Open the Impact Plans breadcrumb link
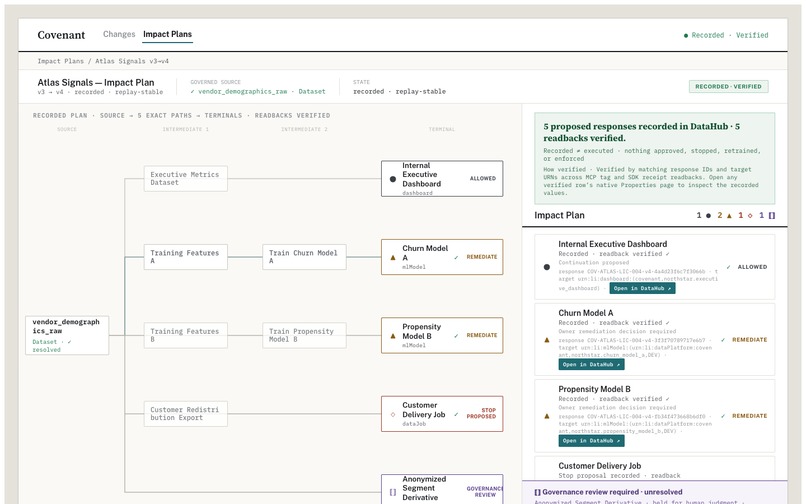Image resolution: width=806 pixels, height=504 pixels. point(60,61)
